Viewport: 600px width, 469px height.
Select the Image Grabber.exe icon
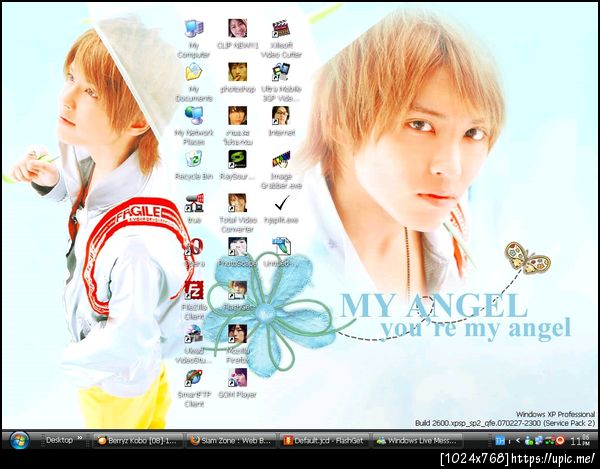click(281, 159)
